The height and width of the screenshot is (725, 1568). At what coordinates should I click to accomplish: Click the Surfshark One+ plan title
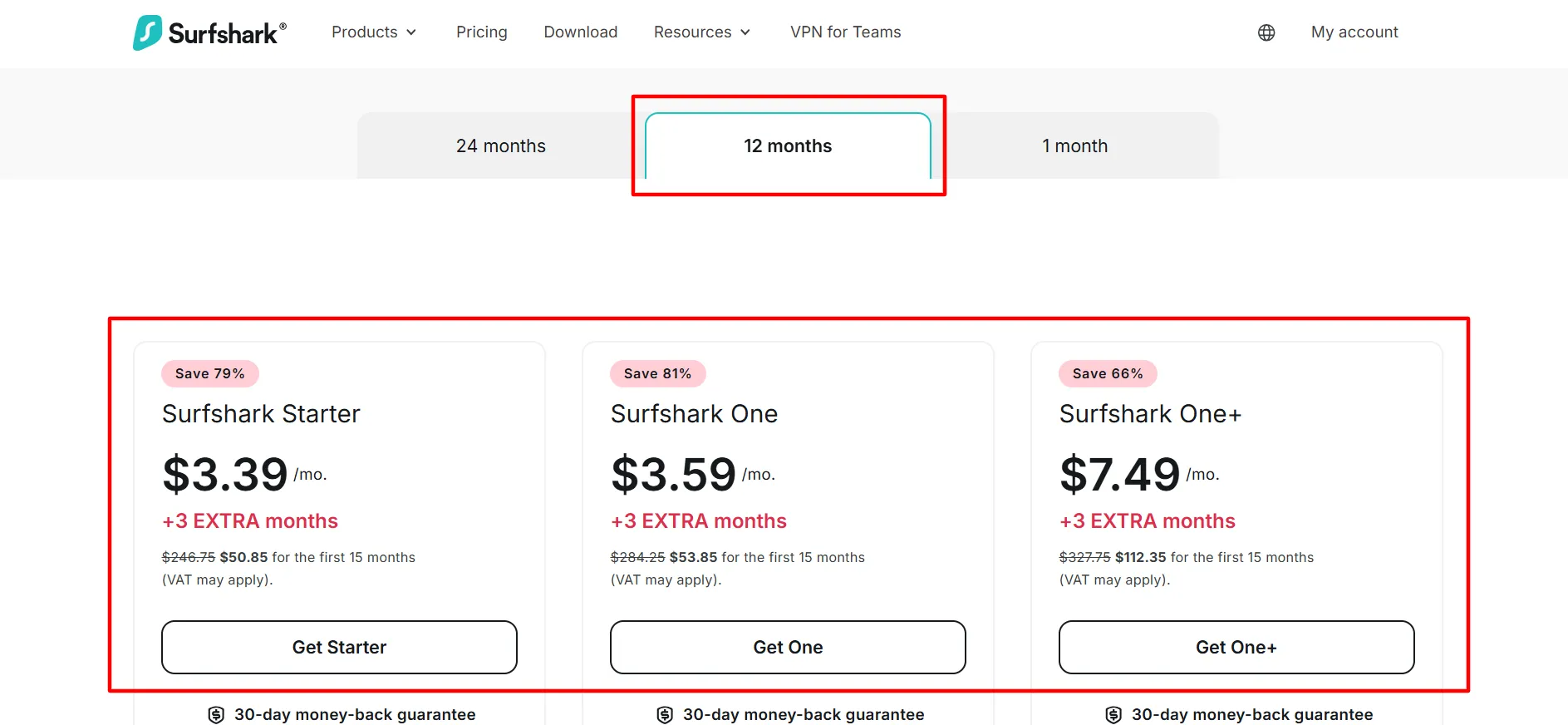1150,414
